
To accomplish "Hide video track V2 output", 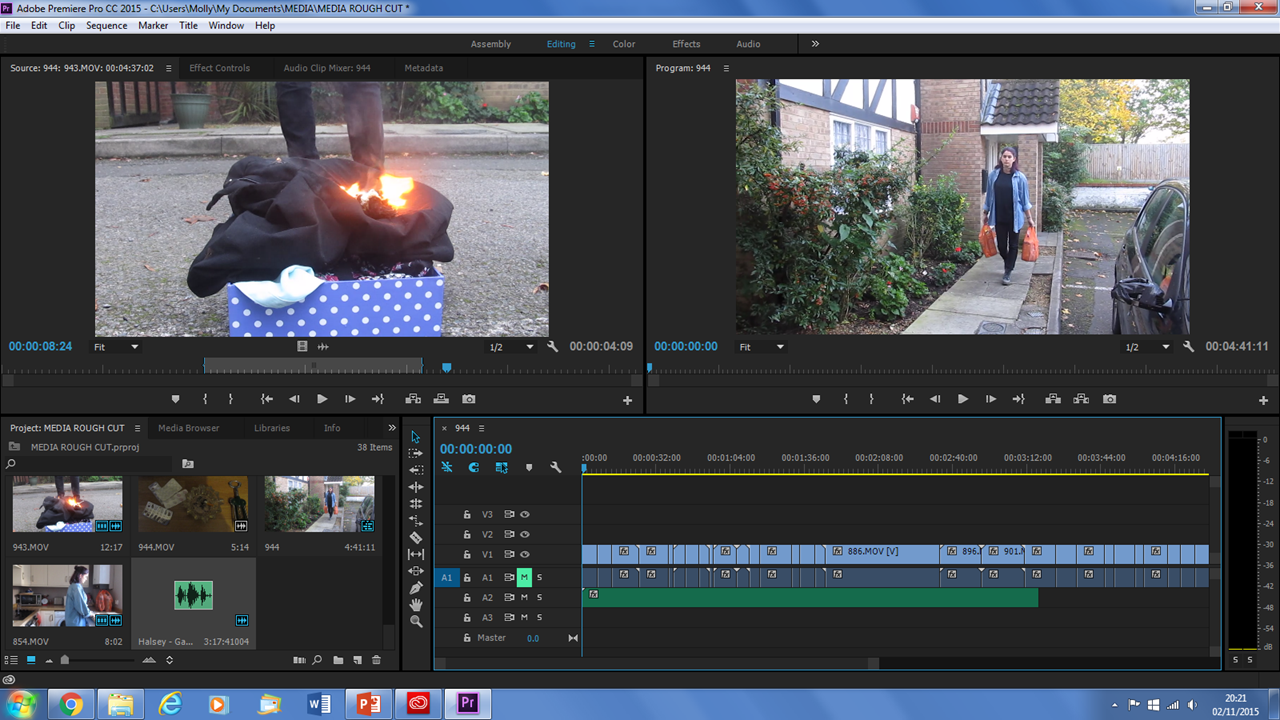I will coord(524,535).
